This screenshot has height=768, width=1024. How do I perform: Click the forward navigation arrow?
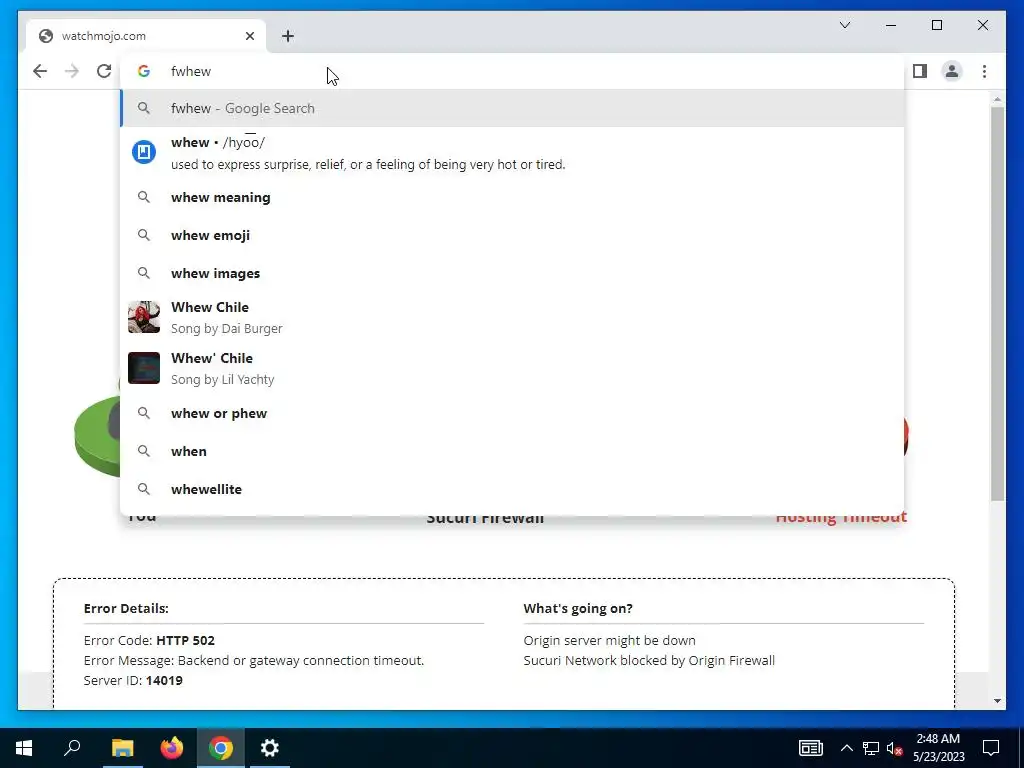click(72, 71)
